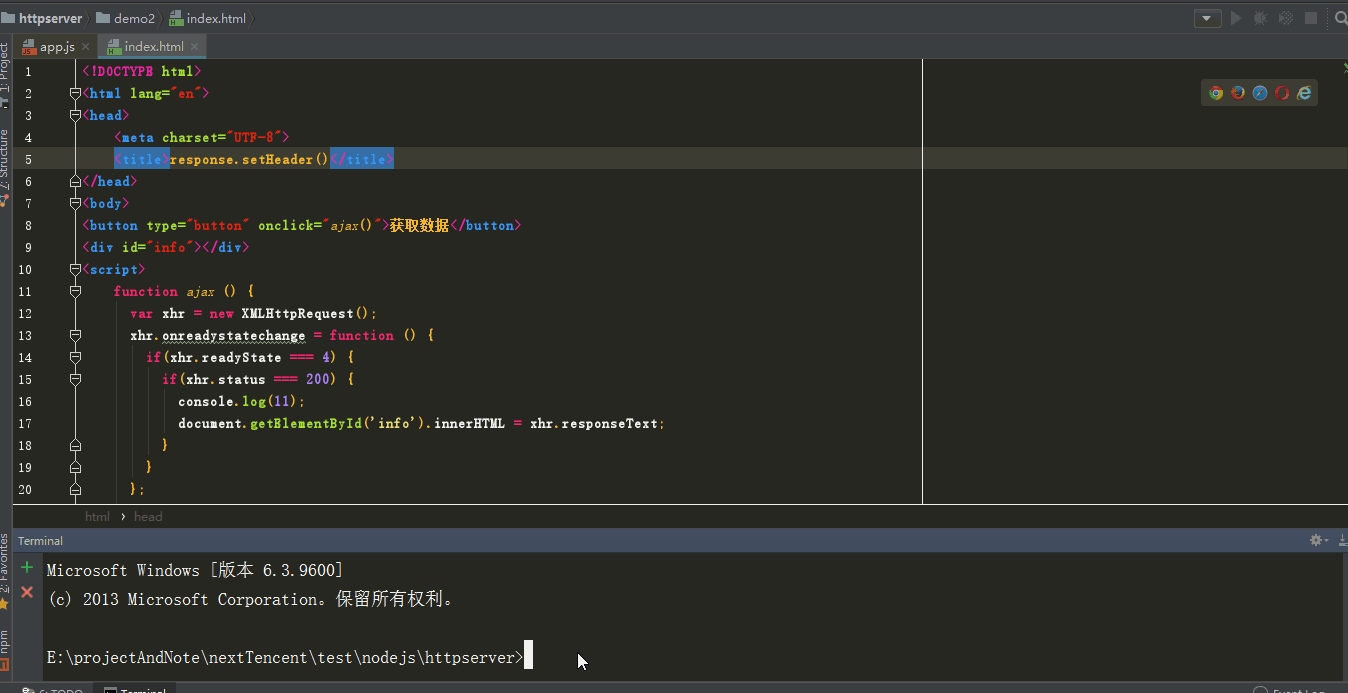Click the search magnifier icon

click(x=1341, y=18)
